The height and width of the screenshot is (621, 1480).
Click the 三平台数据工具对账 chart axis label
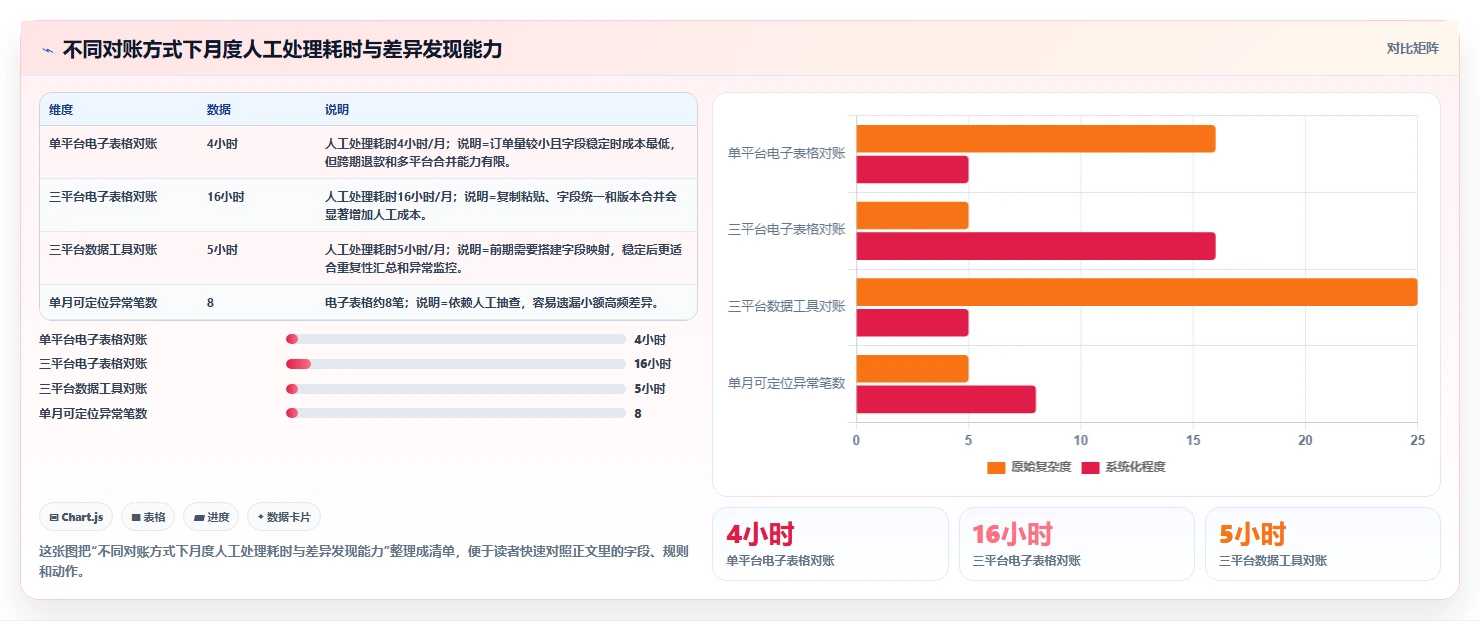787,306
